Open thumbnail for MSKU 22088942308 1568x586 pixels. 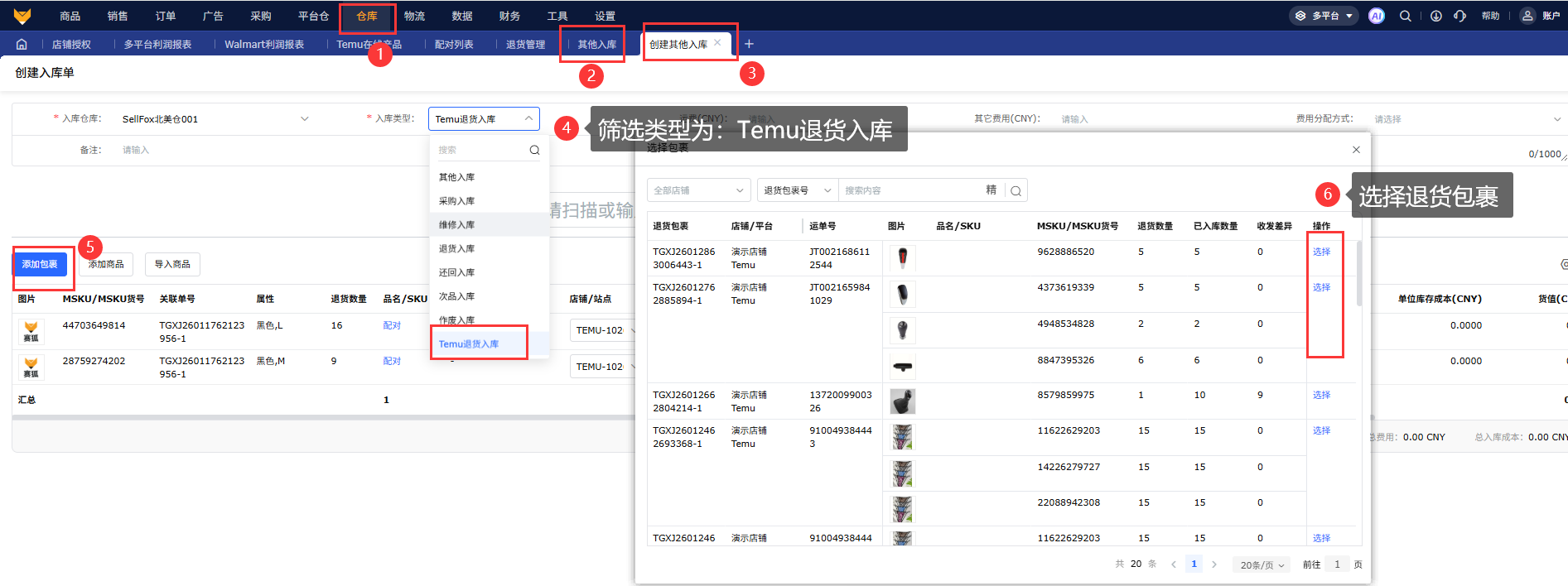(903, 509)
